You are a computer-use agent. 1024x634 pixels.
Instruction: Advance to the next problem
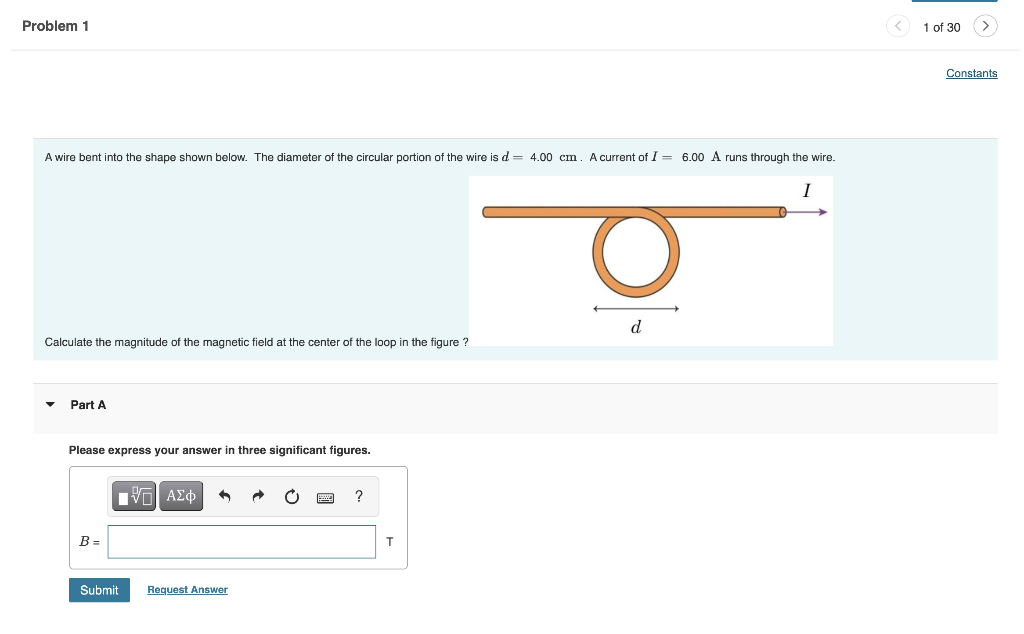(x=985, y=26)
